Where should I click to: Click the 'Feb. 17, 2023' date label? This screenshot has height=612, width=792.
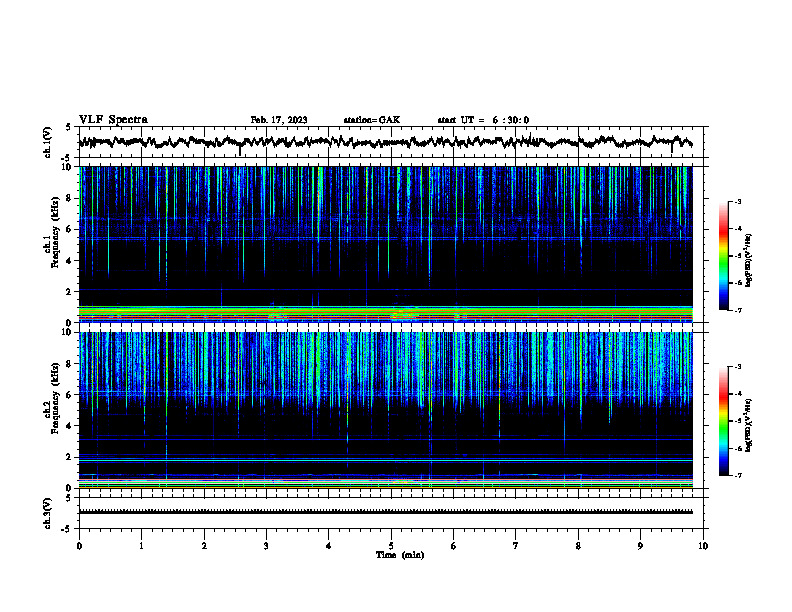coord(279,120)
